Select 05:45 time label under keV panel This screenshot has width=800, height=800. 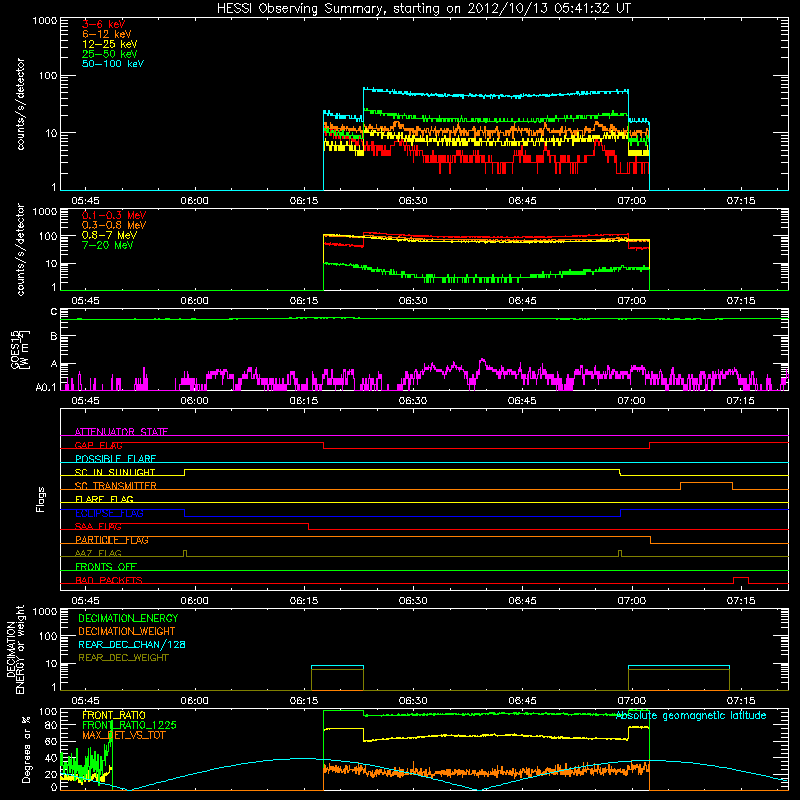tap(85, 201)
